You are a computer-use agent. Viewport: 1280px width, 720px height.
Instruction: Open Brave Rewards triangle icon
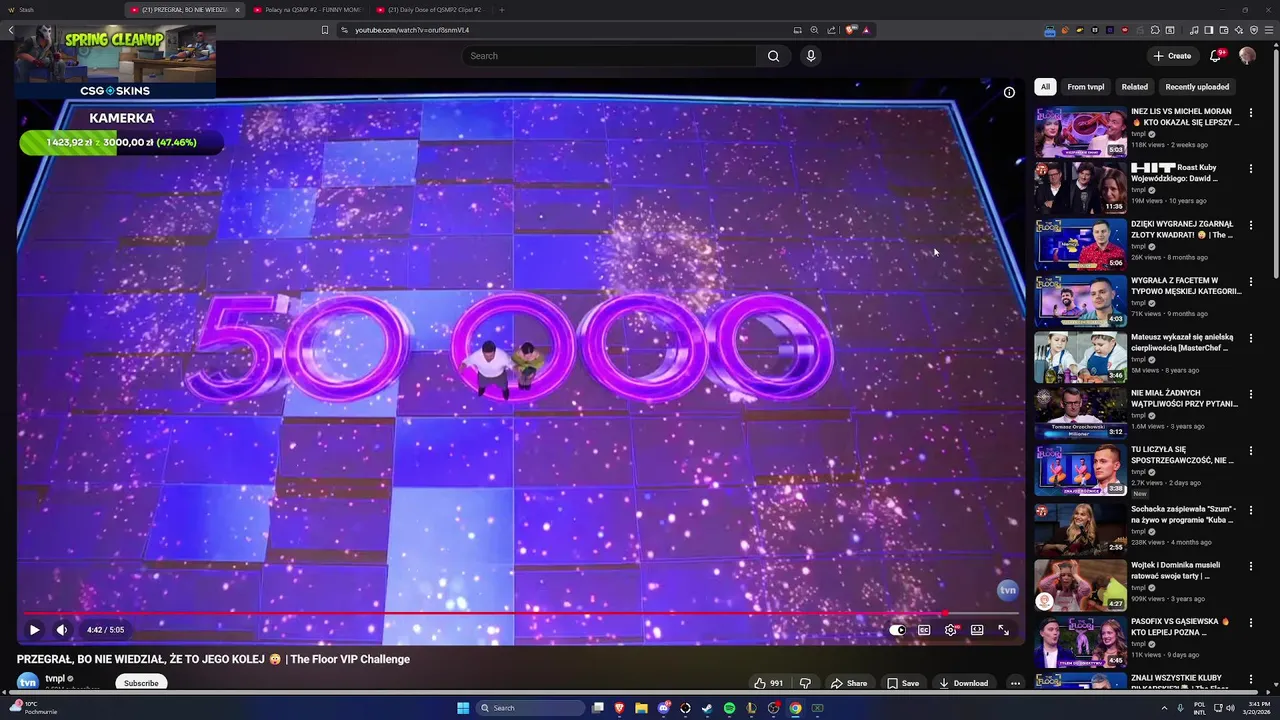pos(866,30)
